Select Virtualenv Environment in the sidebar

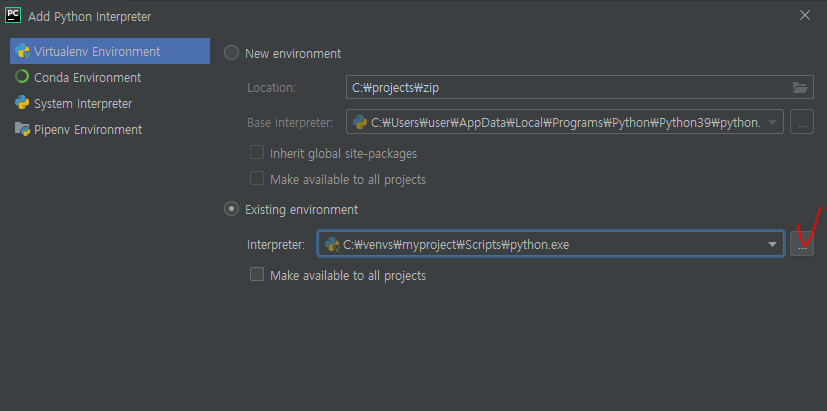[110, 51]
